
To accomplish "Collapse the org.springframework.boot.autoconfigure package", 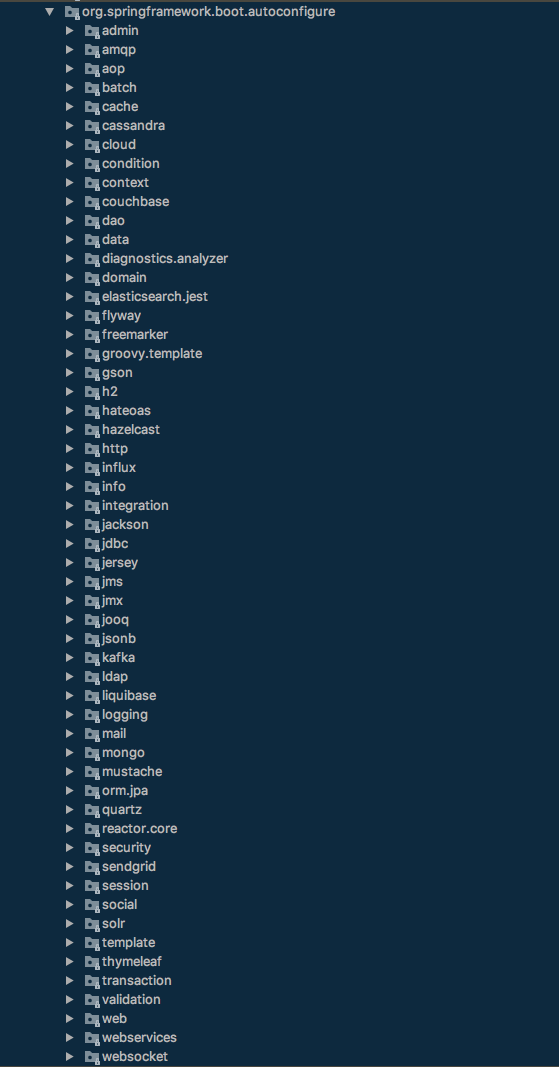I will [49, 12].
